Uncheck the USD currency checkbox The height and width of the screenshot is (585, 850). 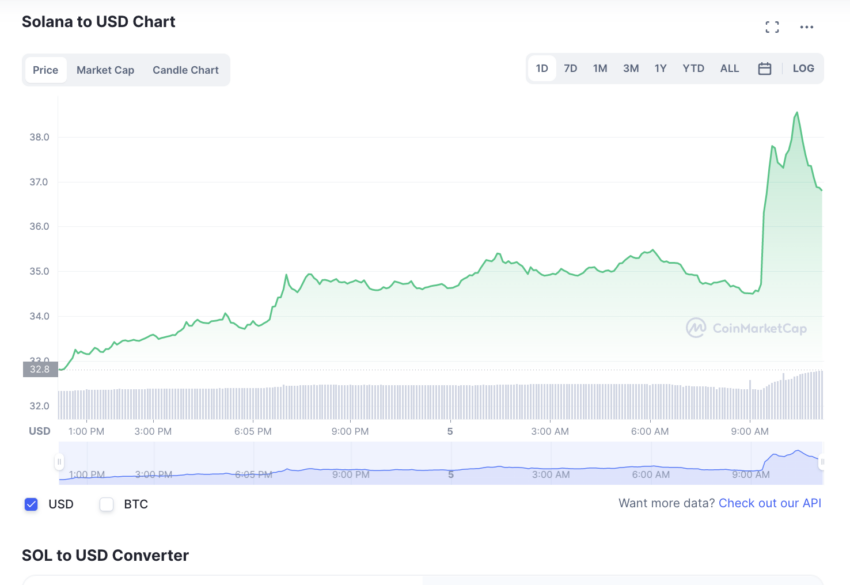tap(28, 504)
